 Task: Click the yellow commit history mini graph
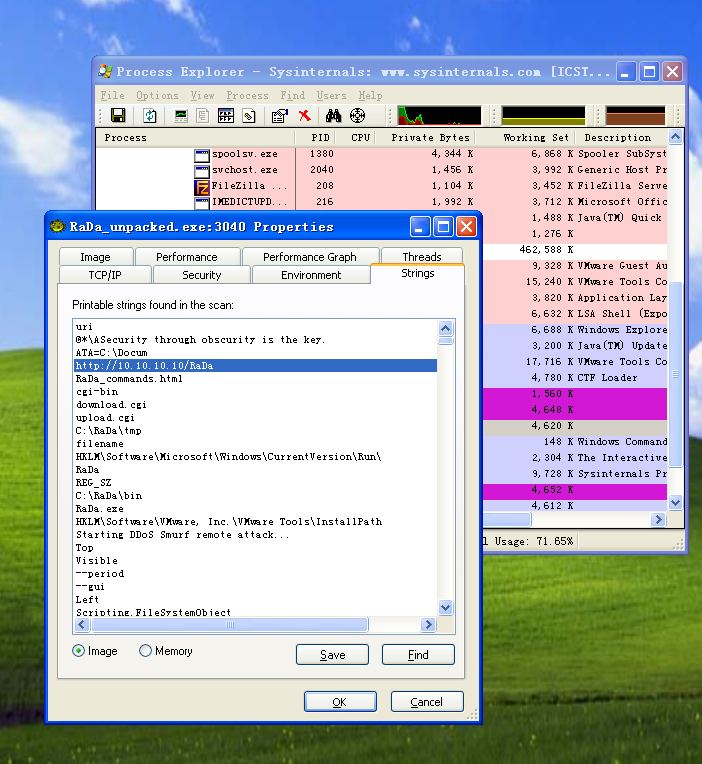pyautogui.click(x=543, y=115)
